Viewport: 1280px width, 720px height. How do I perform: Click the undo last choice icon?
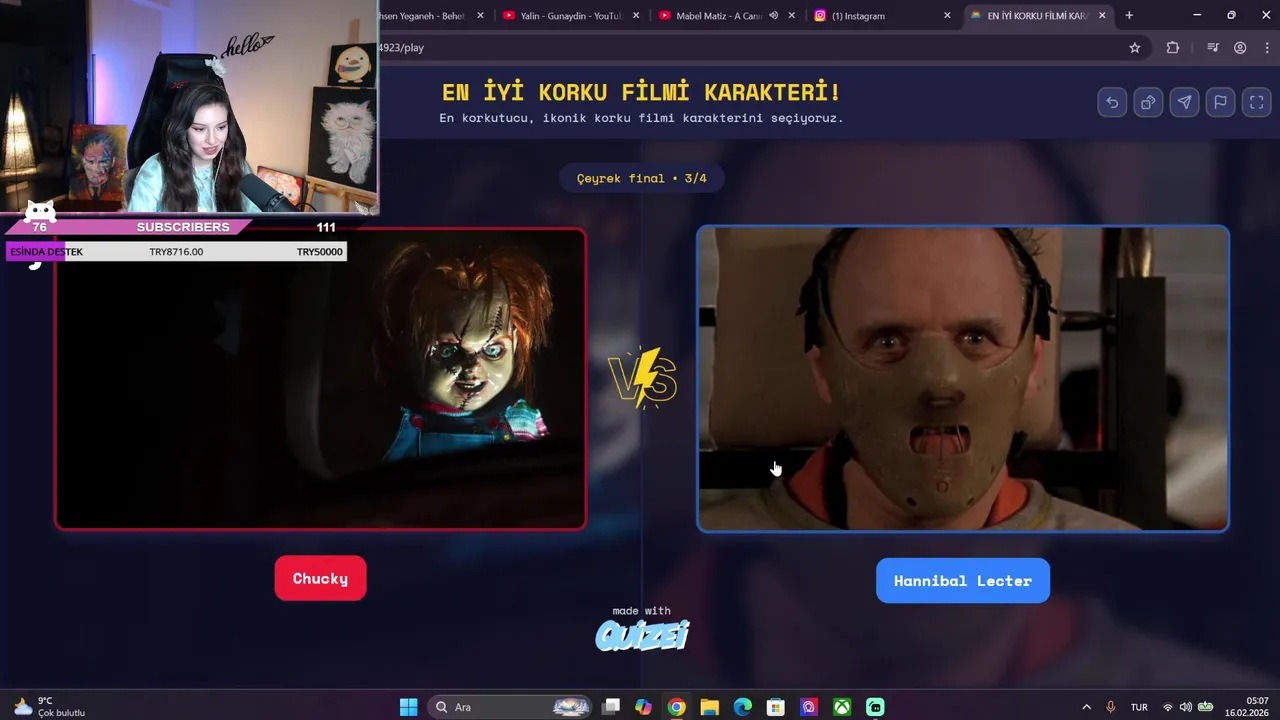[1112, 102]
